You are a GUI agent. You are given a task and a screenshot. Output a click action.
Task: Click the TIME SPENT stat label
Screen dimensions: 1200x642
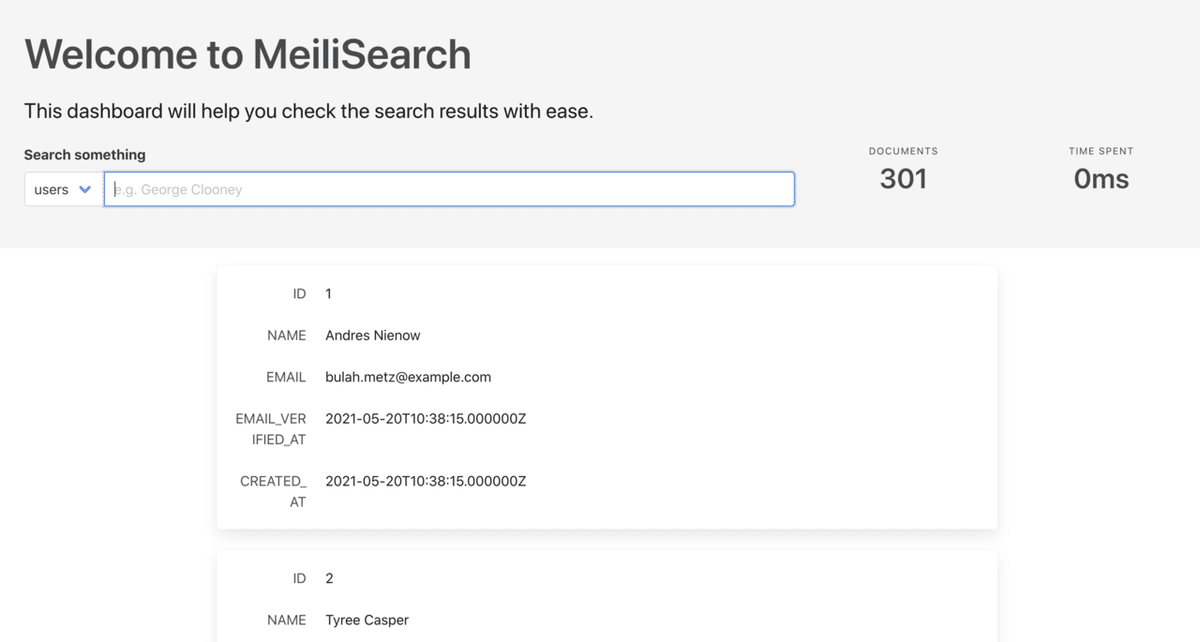tap(1101, 151)
